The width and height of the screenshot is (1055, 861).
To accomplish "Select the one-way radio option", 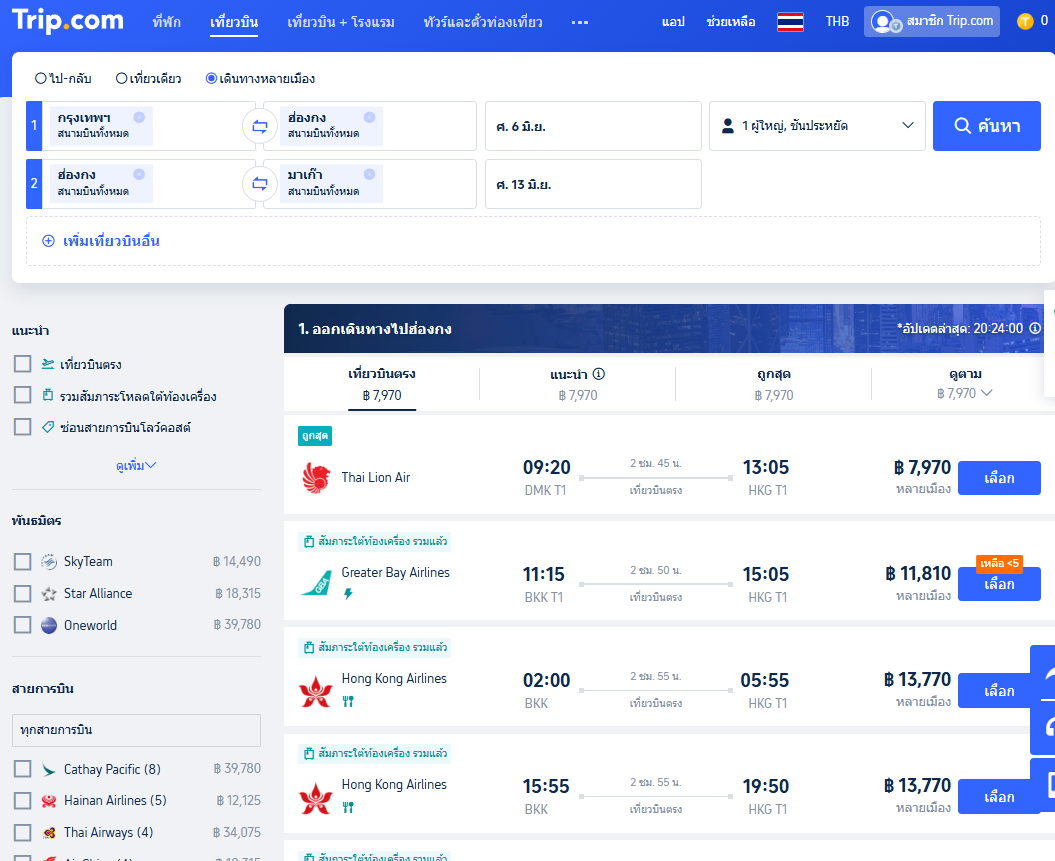I will [x=121, y=78].
